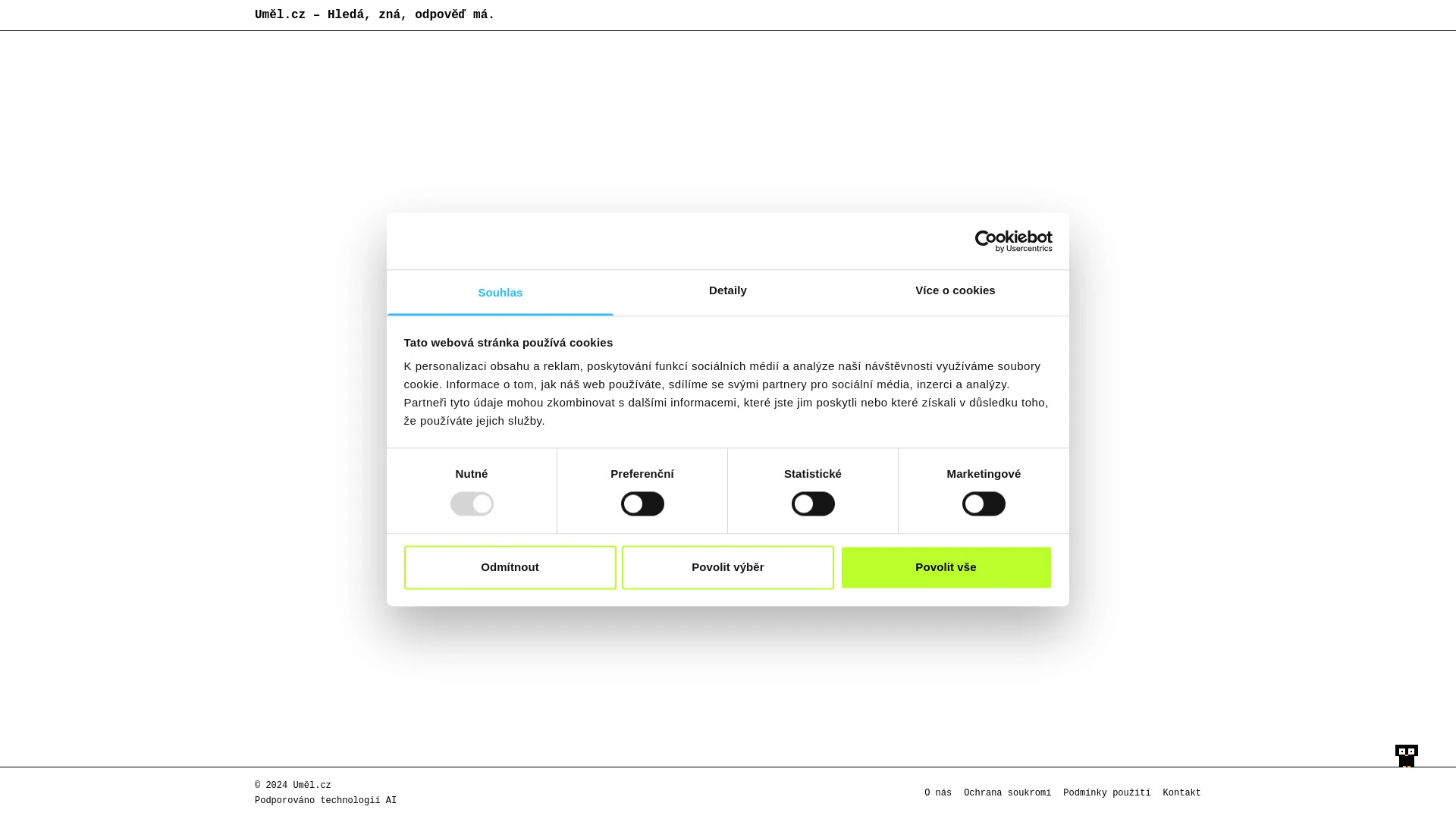Switch to the Souhlas tab

(x=500, y=293)
